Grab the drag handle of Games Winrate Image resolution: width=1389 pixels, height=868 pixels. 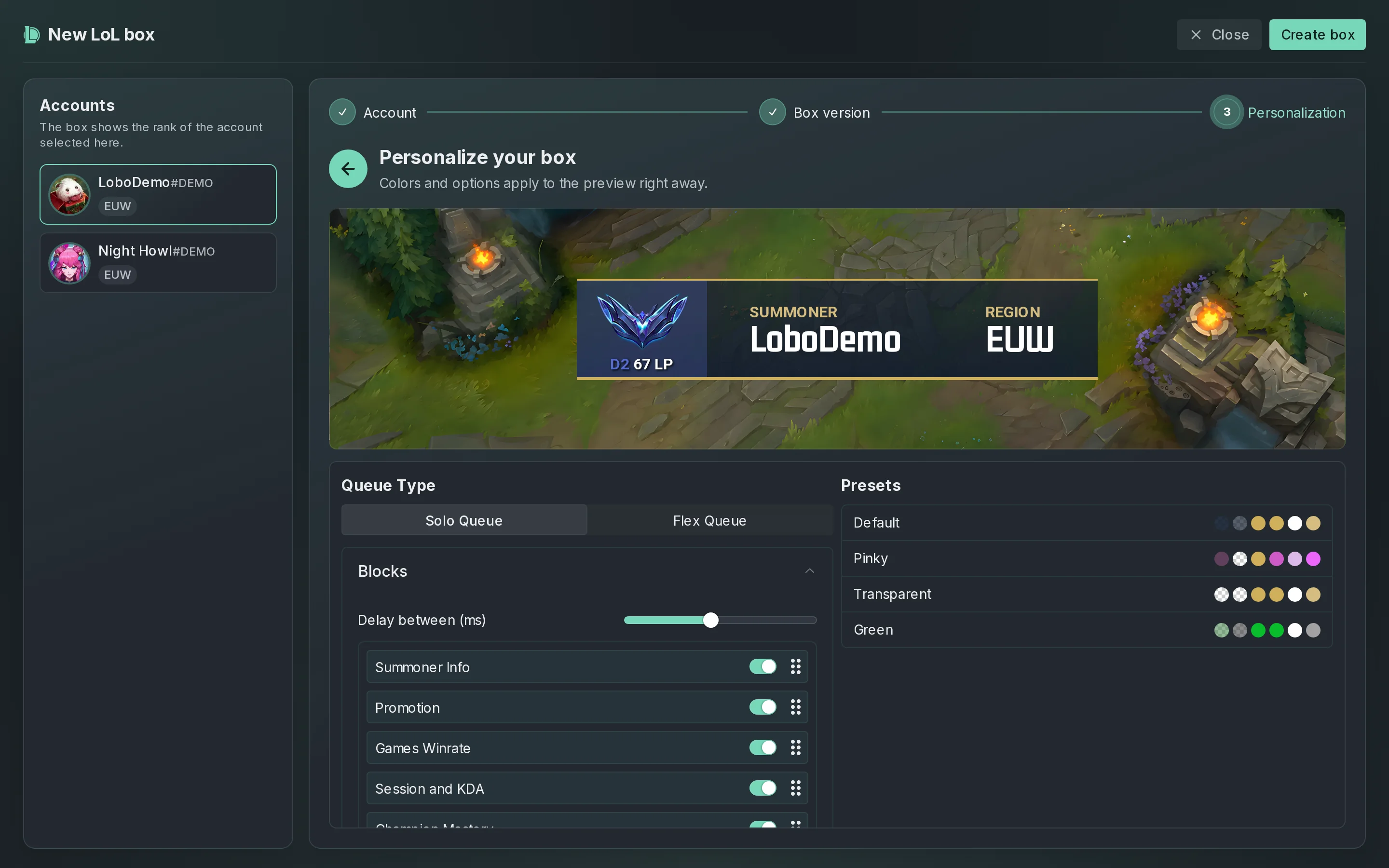pos(795,747)
